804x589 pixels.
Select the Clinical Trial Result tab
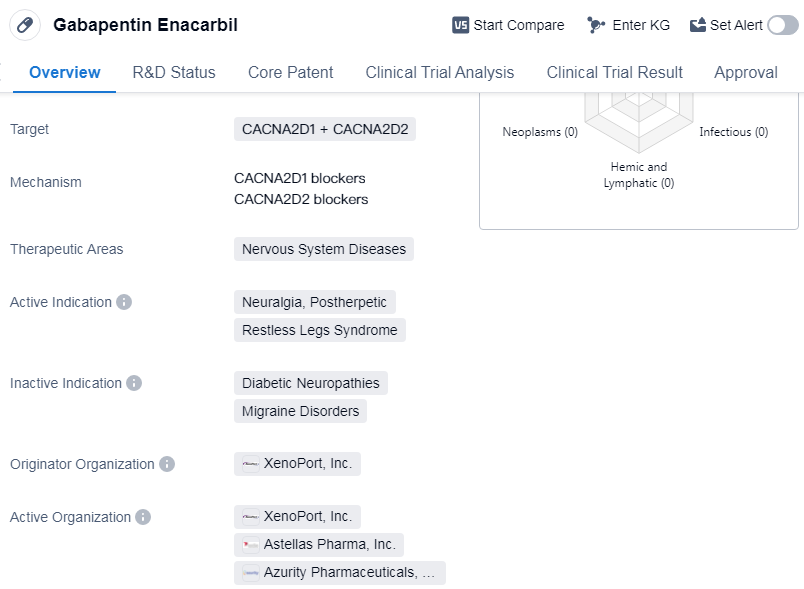[x=614, y=72]
